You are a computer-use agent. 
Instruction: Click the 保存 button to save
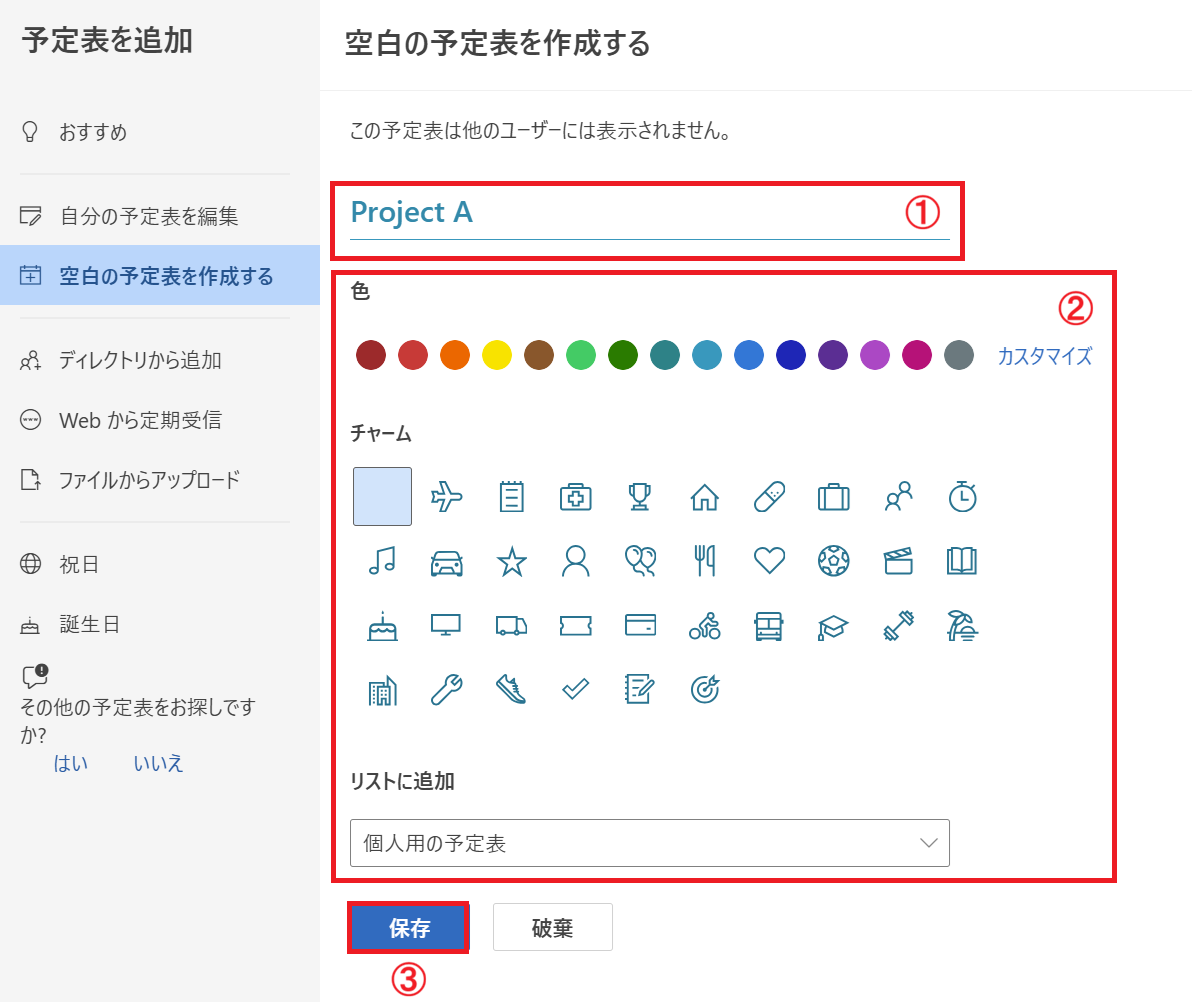408,927
